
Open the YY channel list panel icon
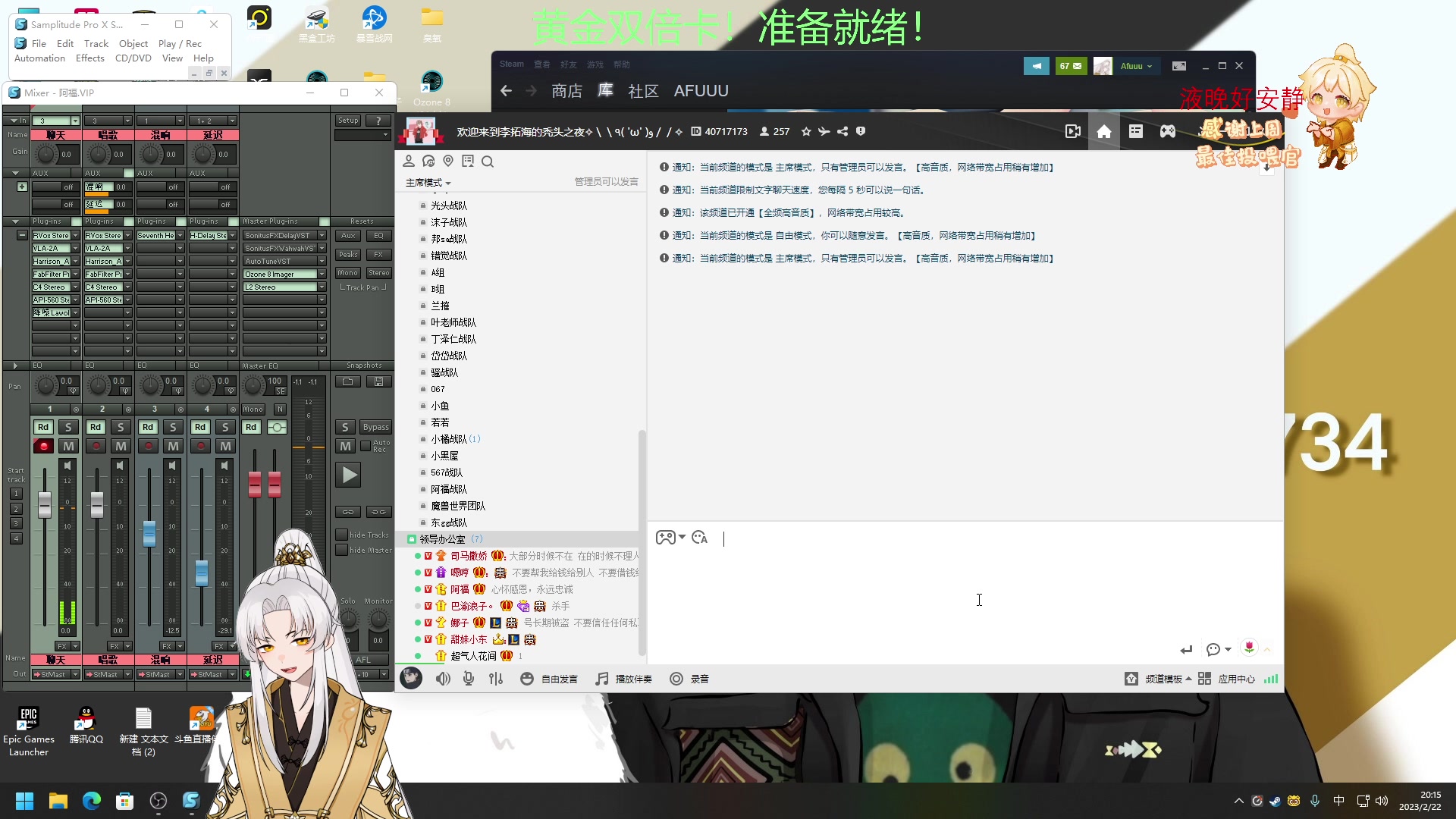[x=1135, y=132]
